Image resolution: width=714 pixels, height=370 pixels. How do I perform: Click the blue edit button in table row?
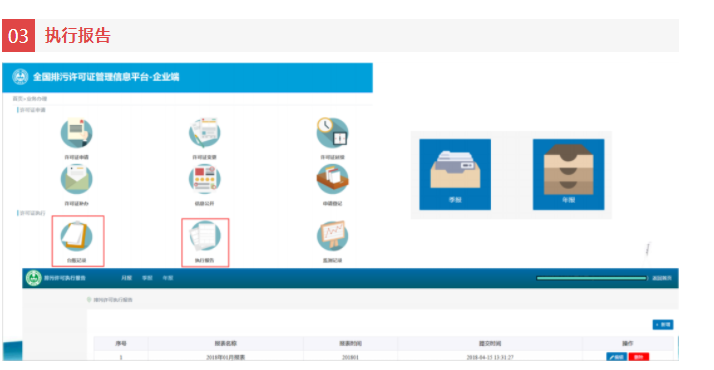coord(617,357)
